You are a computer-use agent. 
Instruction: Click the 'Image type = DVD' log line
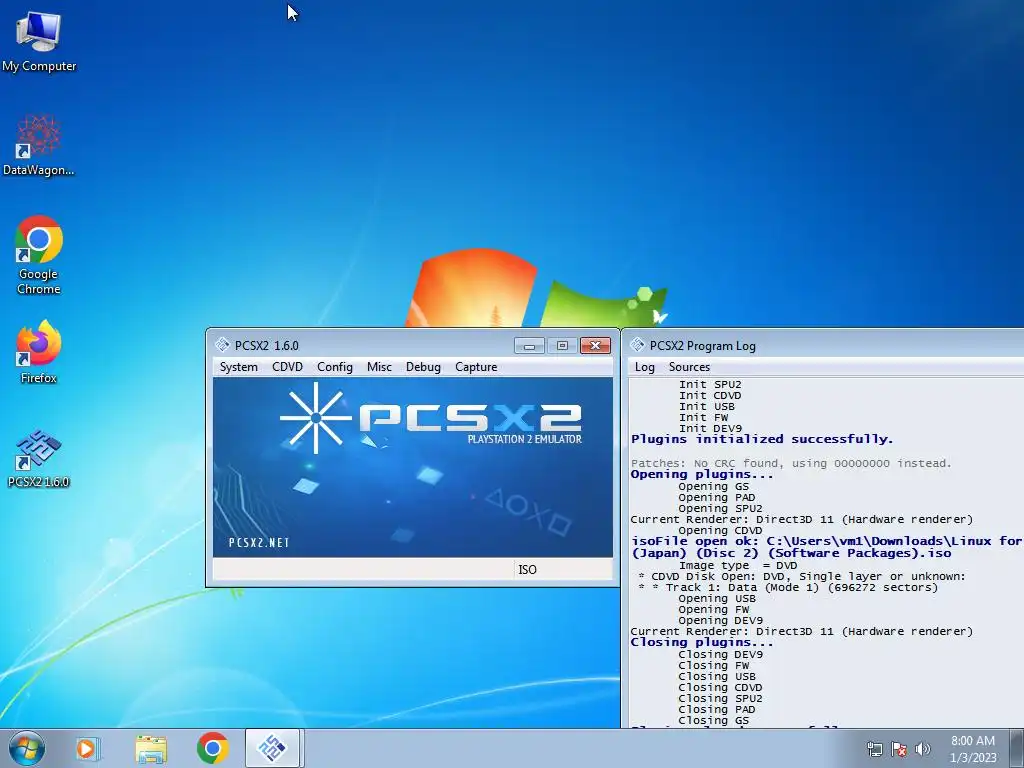738,566
